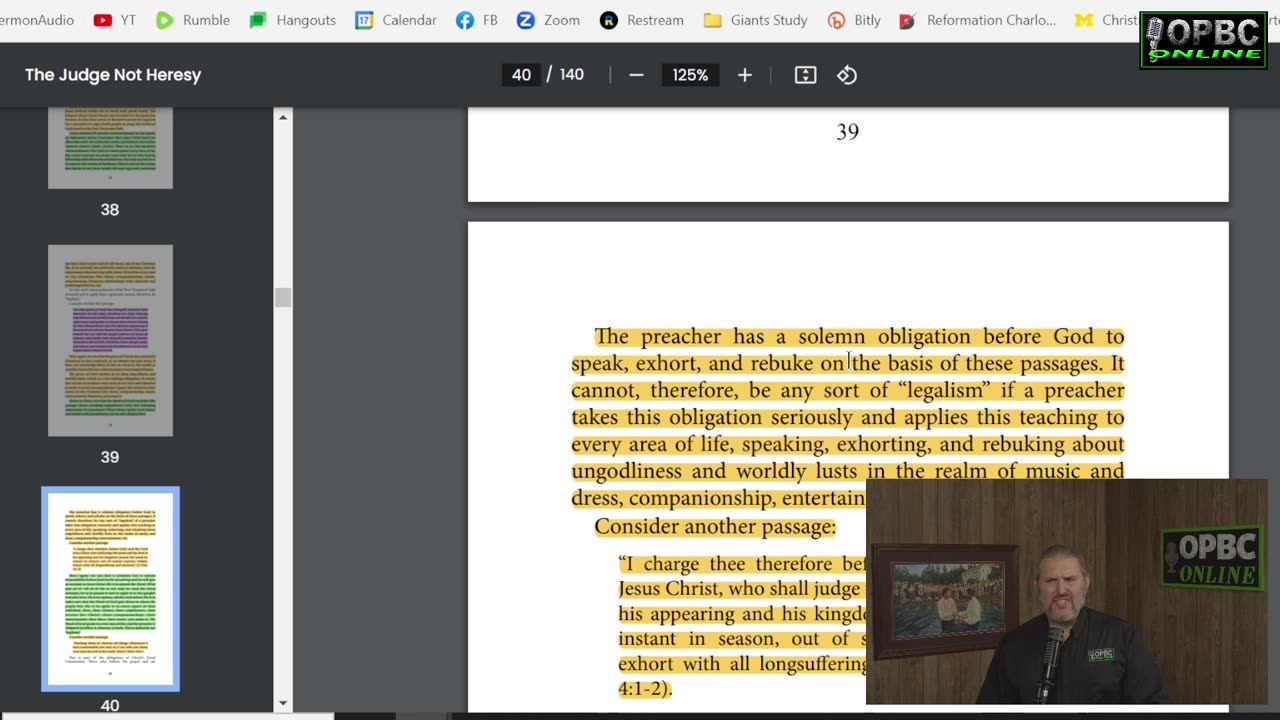Viewport: 1280px width, 720px height.
Task: Click the sentence Consider another passage:
Action: [715, 527]
